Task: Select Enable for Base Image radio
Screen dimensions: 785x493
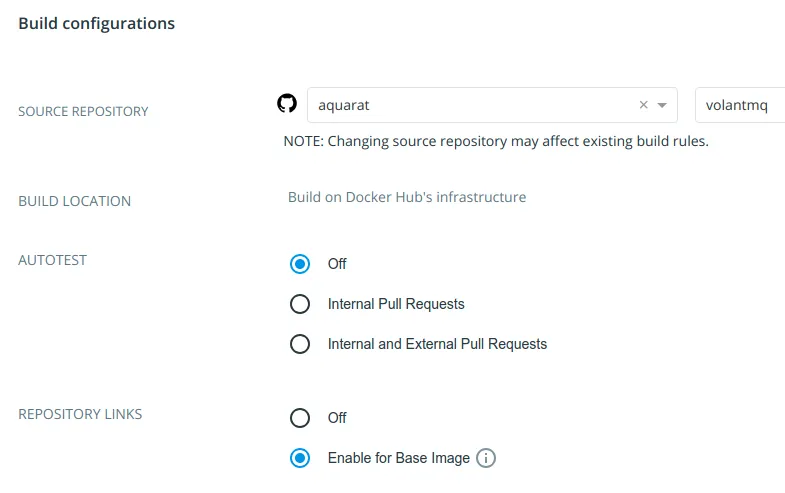Action: 300,458
